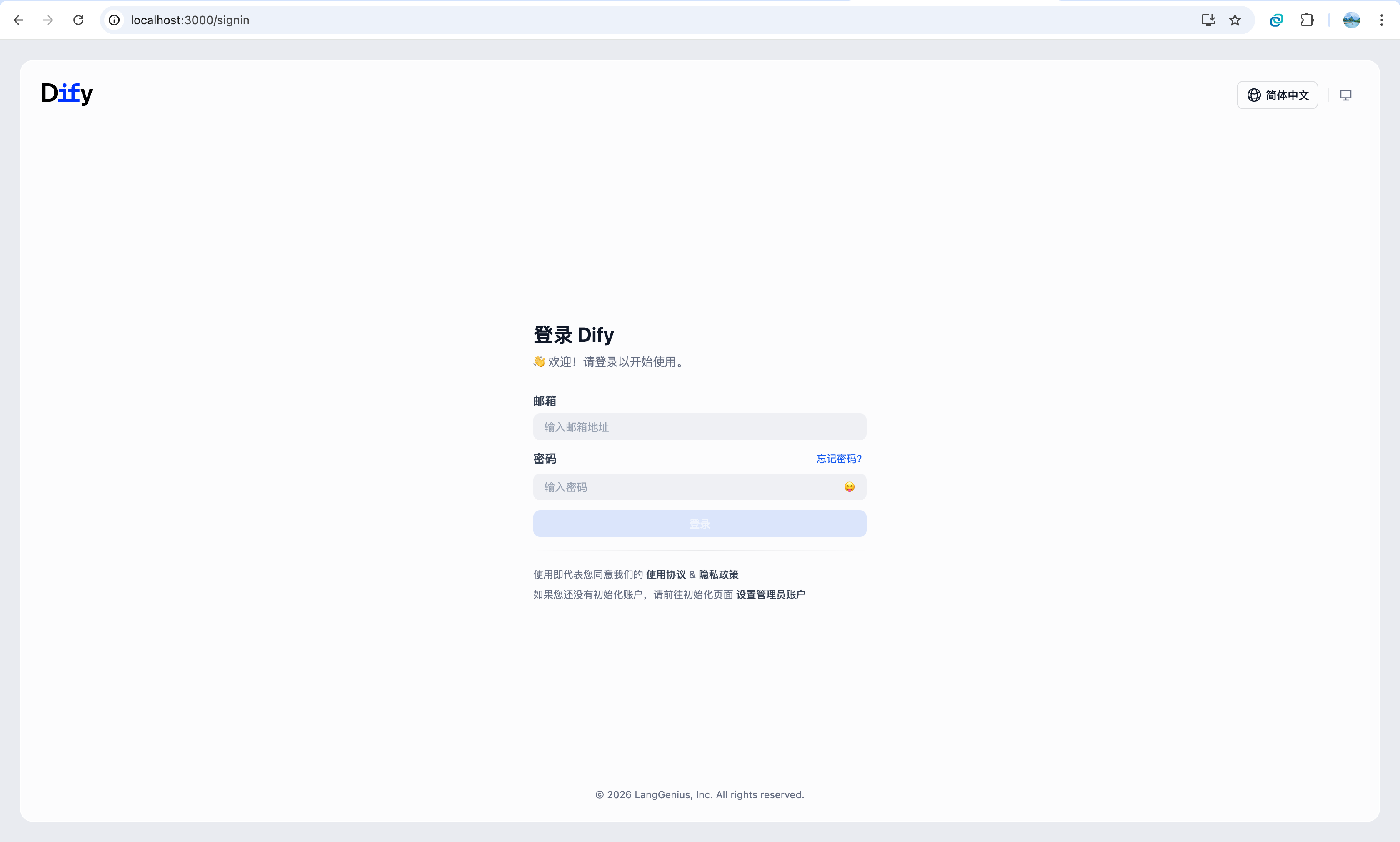Click the install app icon in address bar

[1208, 20]
